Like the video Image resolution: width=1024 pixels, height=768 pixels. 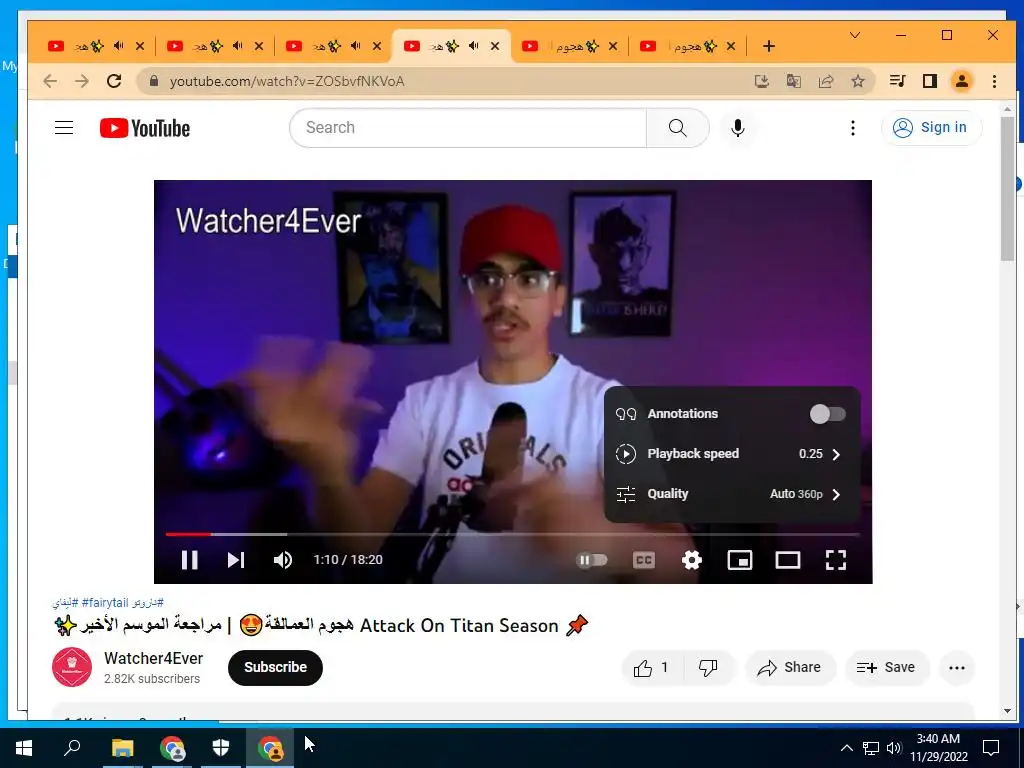[x=652, y=667]
